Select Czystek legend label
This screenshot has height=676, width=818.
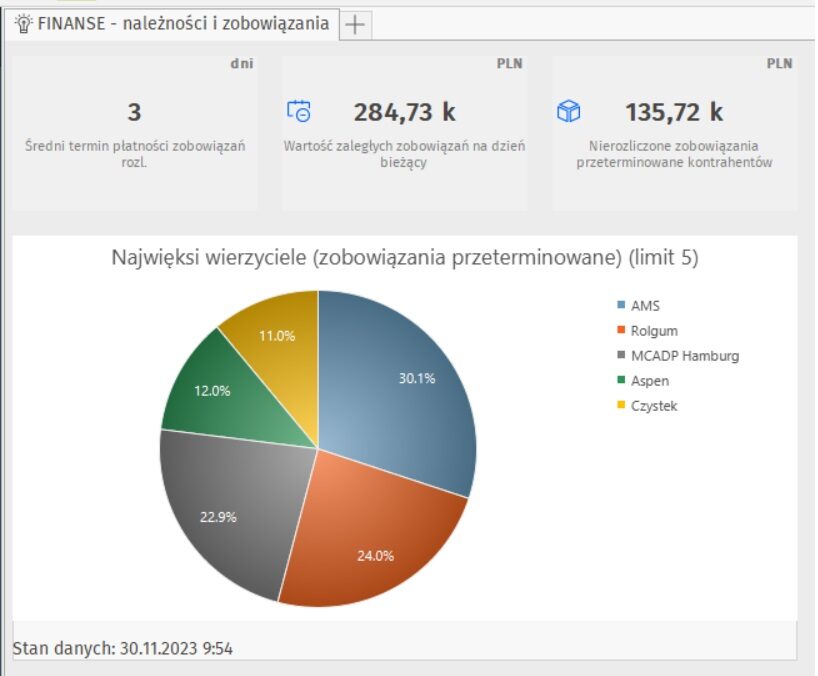pyautogui.click(x=654, y=406)
